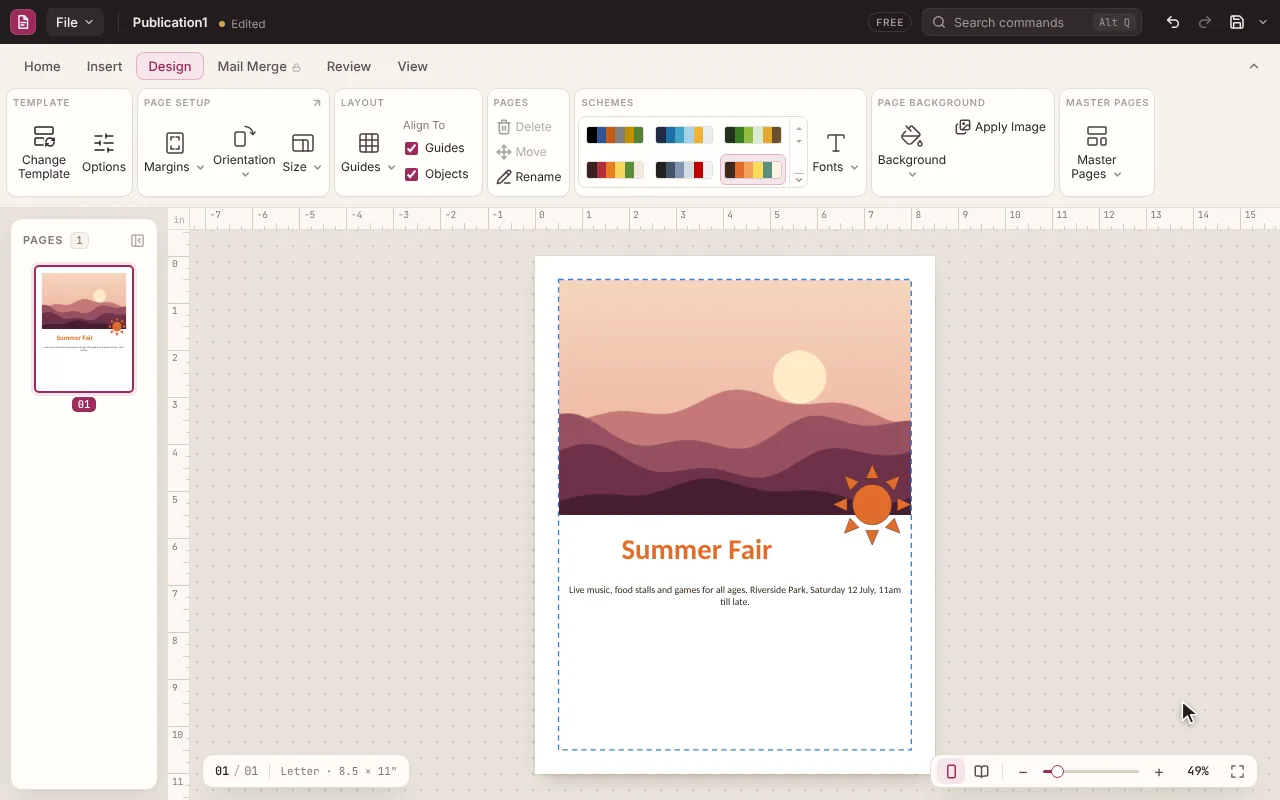Expand the color schemes gallery
Screen dimensions: 1280x800
coord(799,178)
